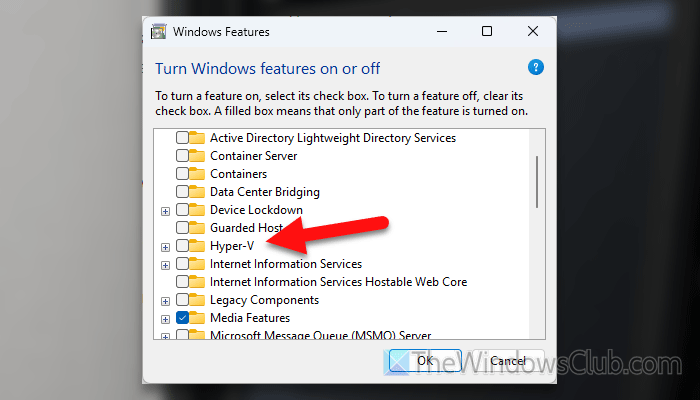Image resolution: width=700 pixels, height=400 pixels.
Task: Expand the Legacy Components node
Action: click(x=165, y=300)
